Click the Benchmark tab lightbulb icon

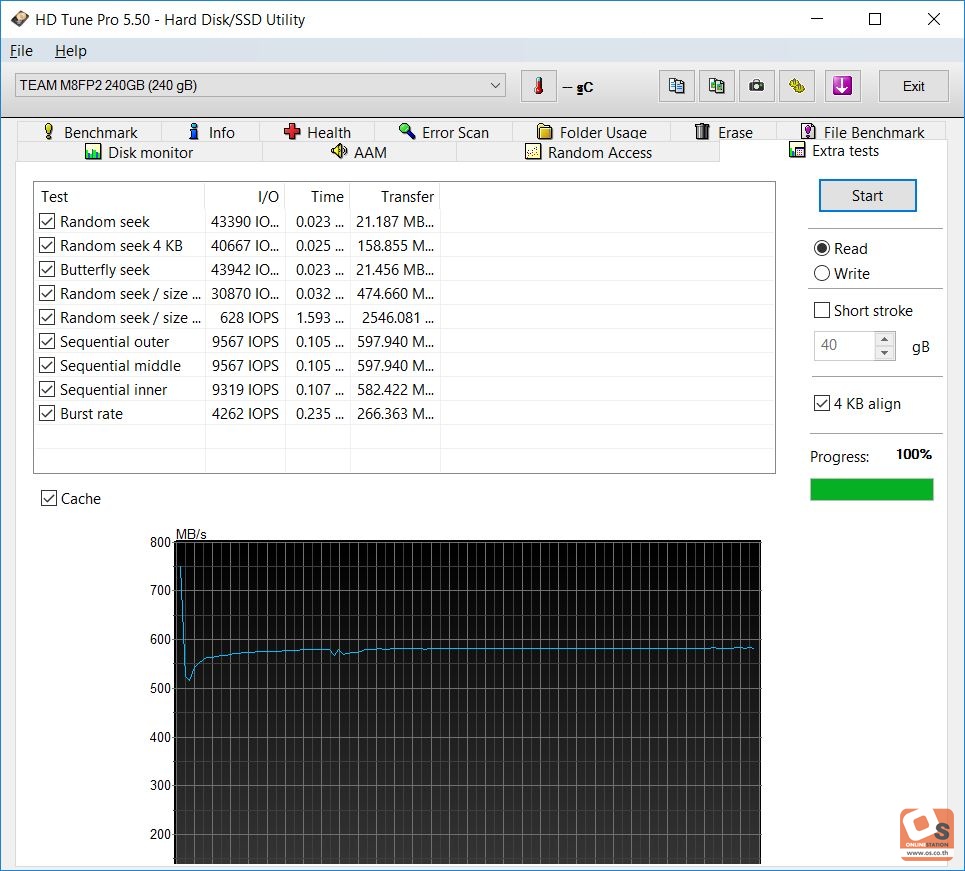(x=49, y=132)
